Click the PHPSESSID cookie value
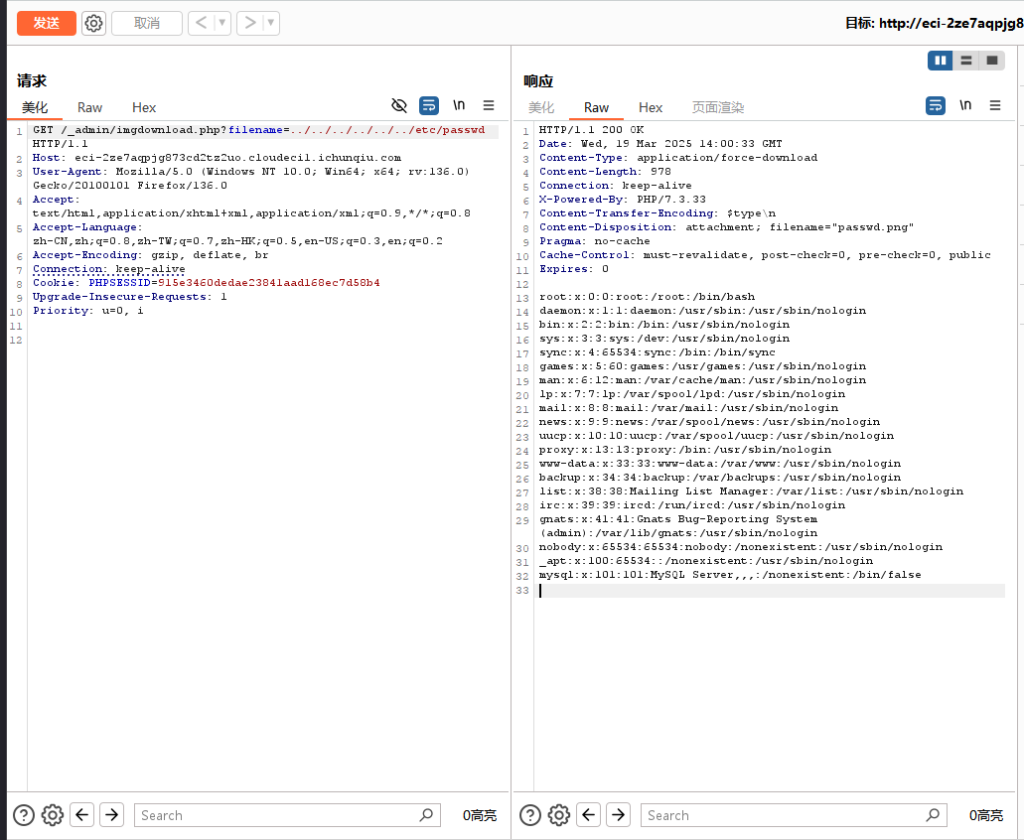Image resolution: width=1024 pixels, height=840 pixels. coord(268,283)
